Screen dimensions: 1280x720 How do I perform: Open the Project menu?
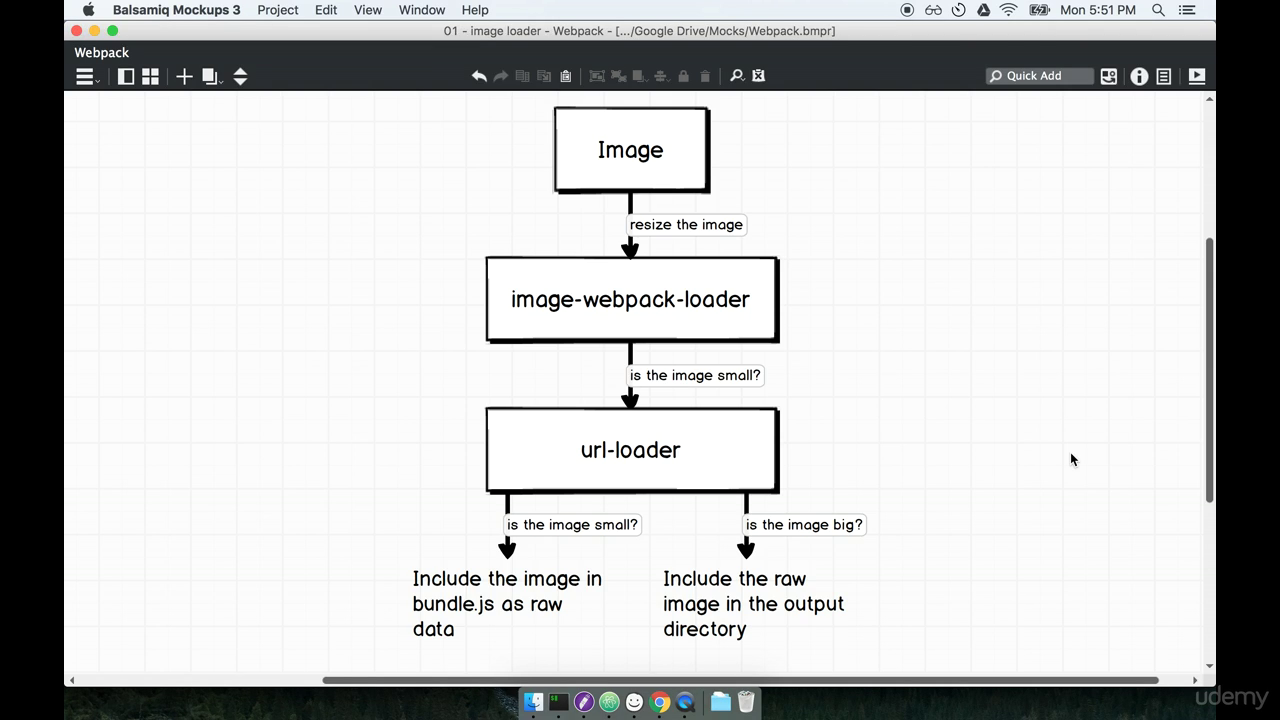point(277,10)
